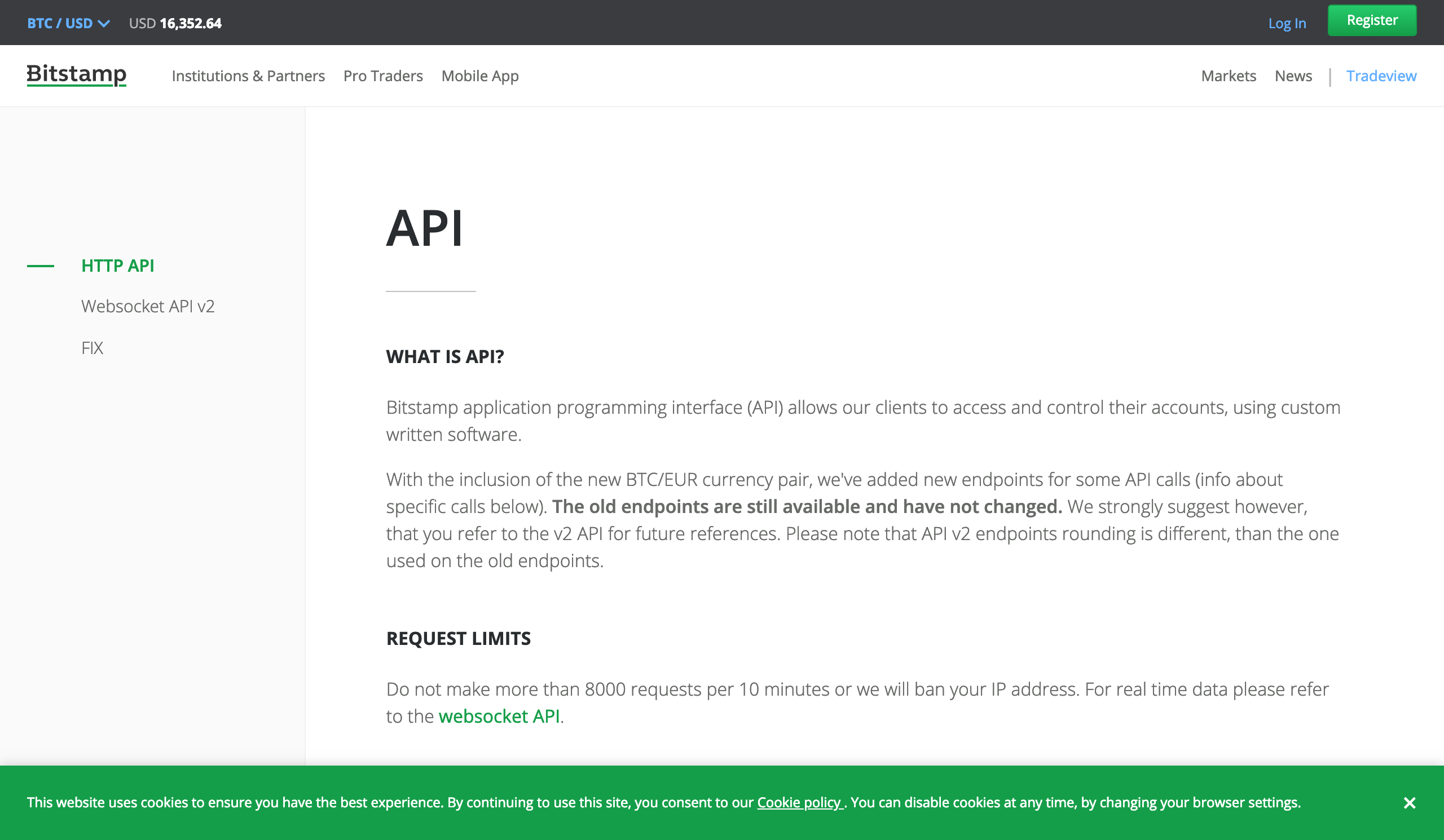
Task: Click the Pro Traders navigation item
Action: pos(383,75)
